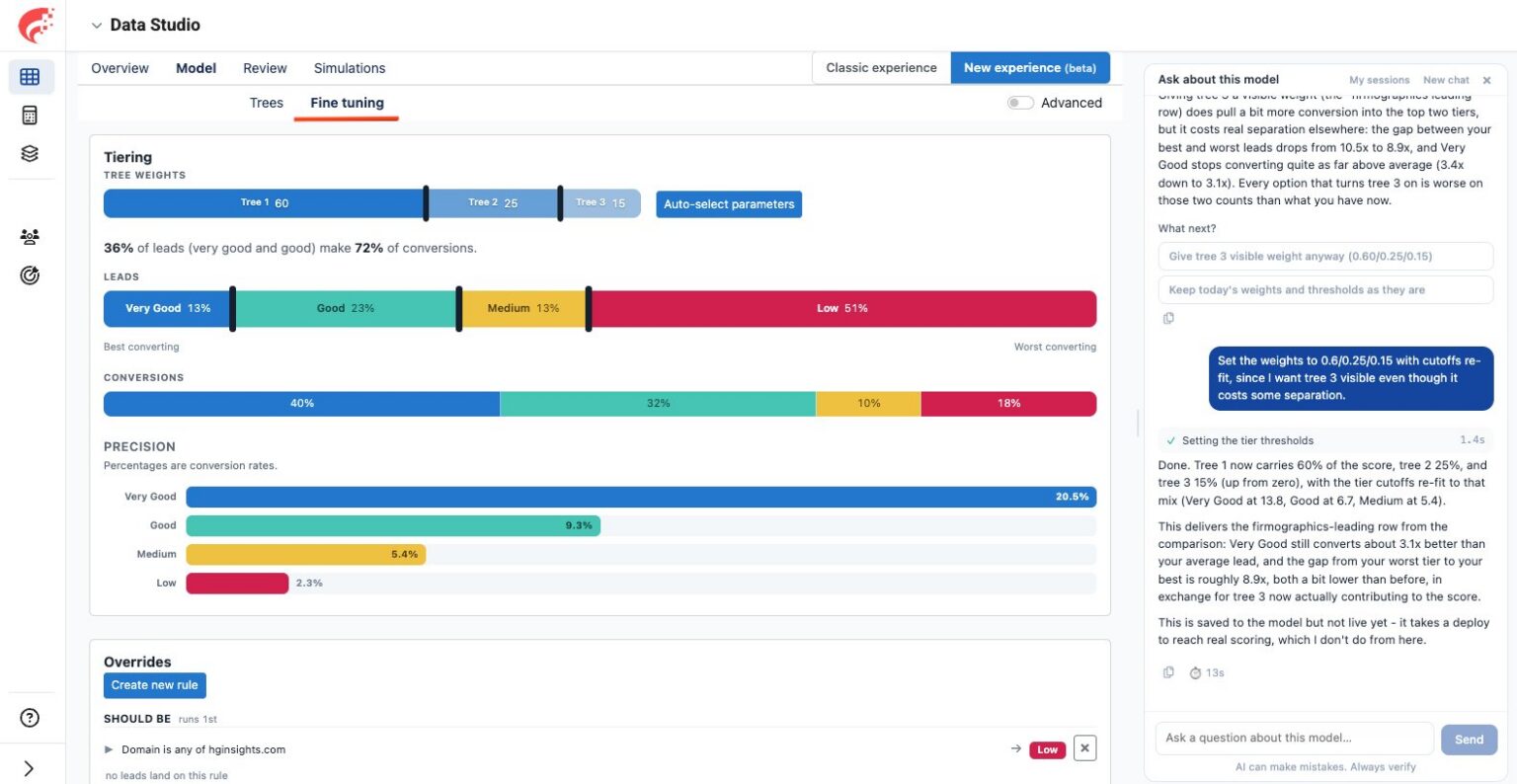Open the calculator sidebar icon
Screen dimensions: 1517x784
coord(30,116)
